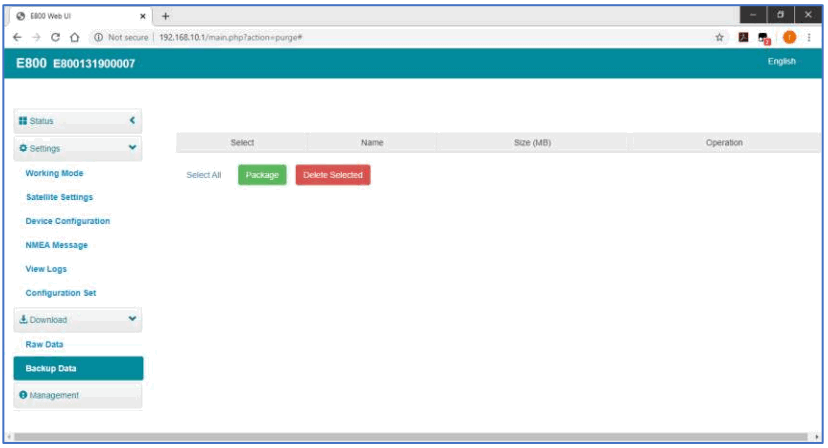Open the PDF extension icon
This screenshot has width=828, height=448.
pyautogui.click(x=744, y=38)
